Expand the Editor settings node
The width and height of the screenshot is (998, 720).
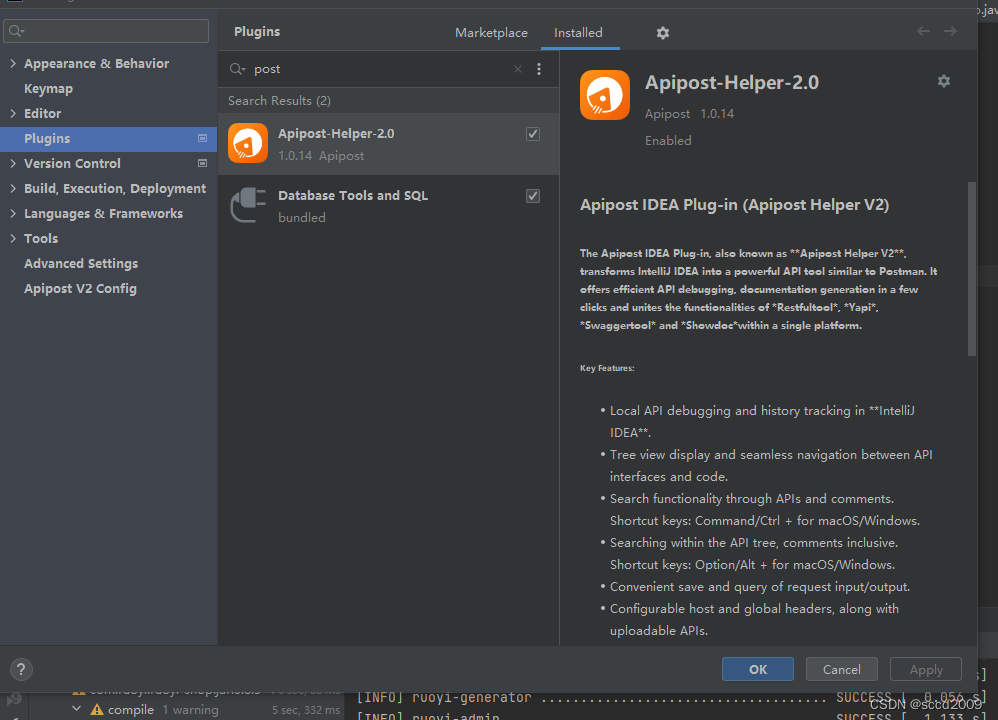pos(13,113)
